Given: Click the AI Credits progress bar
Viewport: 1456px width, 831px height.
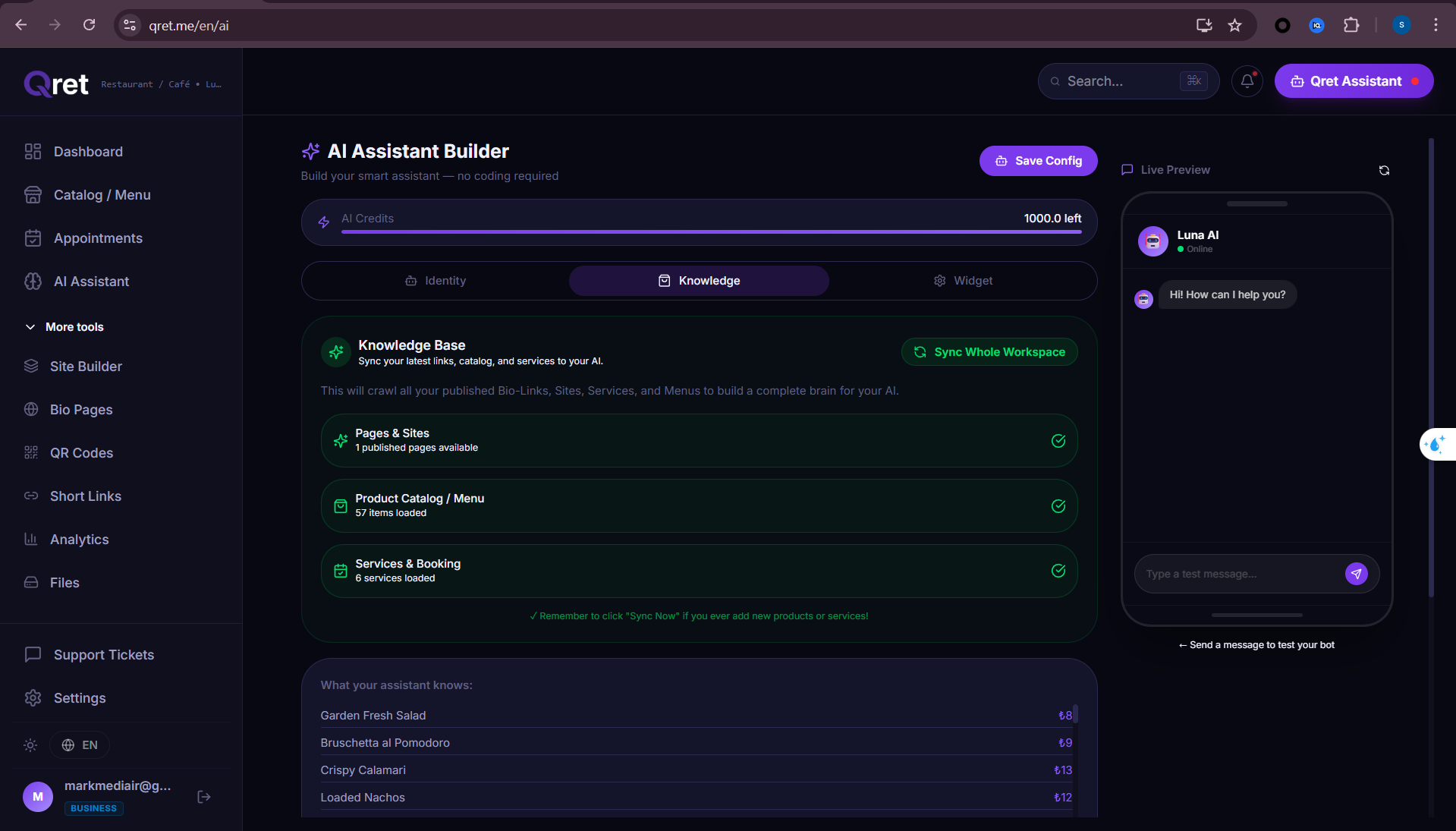Looking at the screenshot, I should 711,231.
